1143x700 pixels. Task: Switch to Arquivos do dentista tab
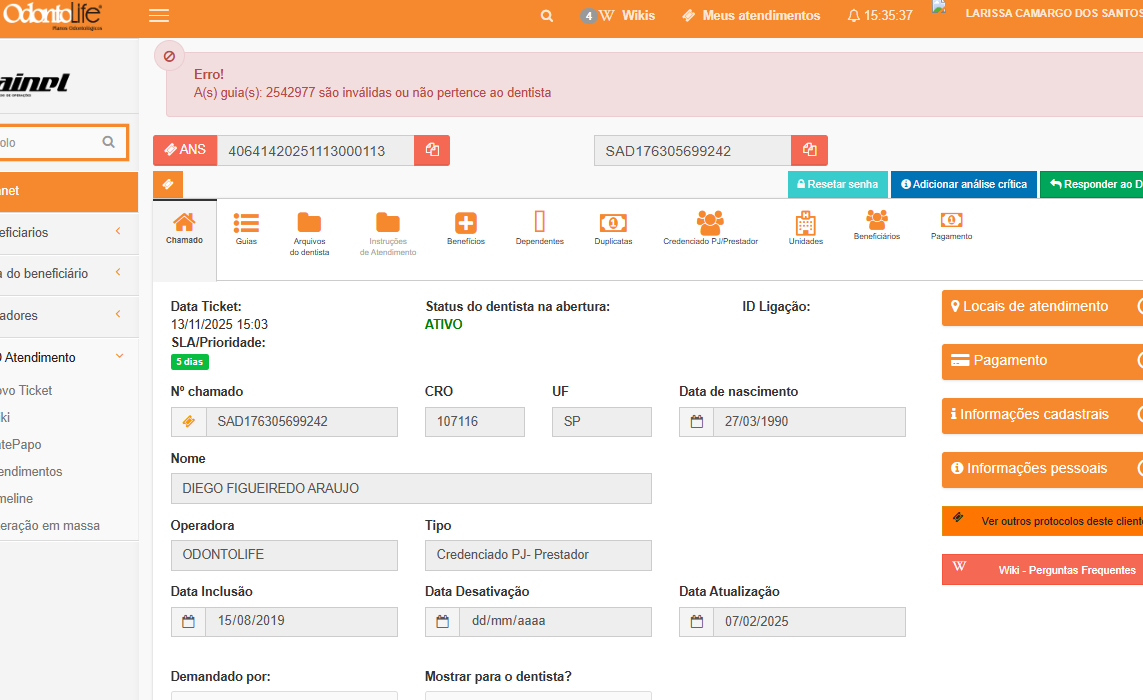[309, 234]
